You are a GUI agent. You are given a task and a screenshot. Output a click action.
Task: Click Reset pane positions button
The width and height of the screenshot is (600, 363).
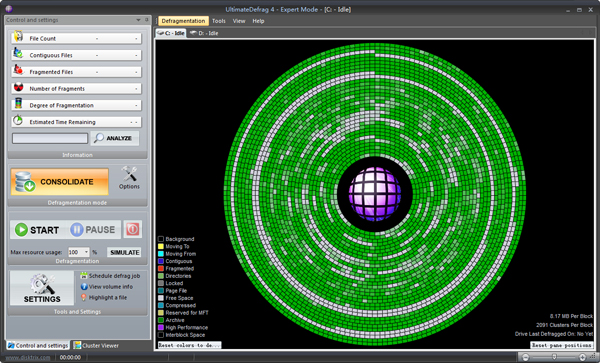pos(561,345)
